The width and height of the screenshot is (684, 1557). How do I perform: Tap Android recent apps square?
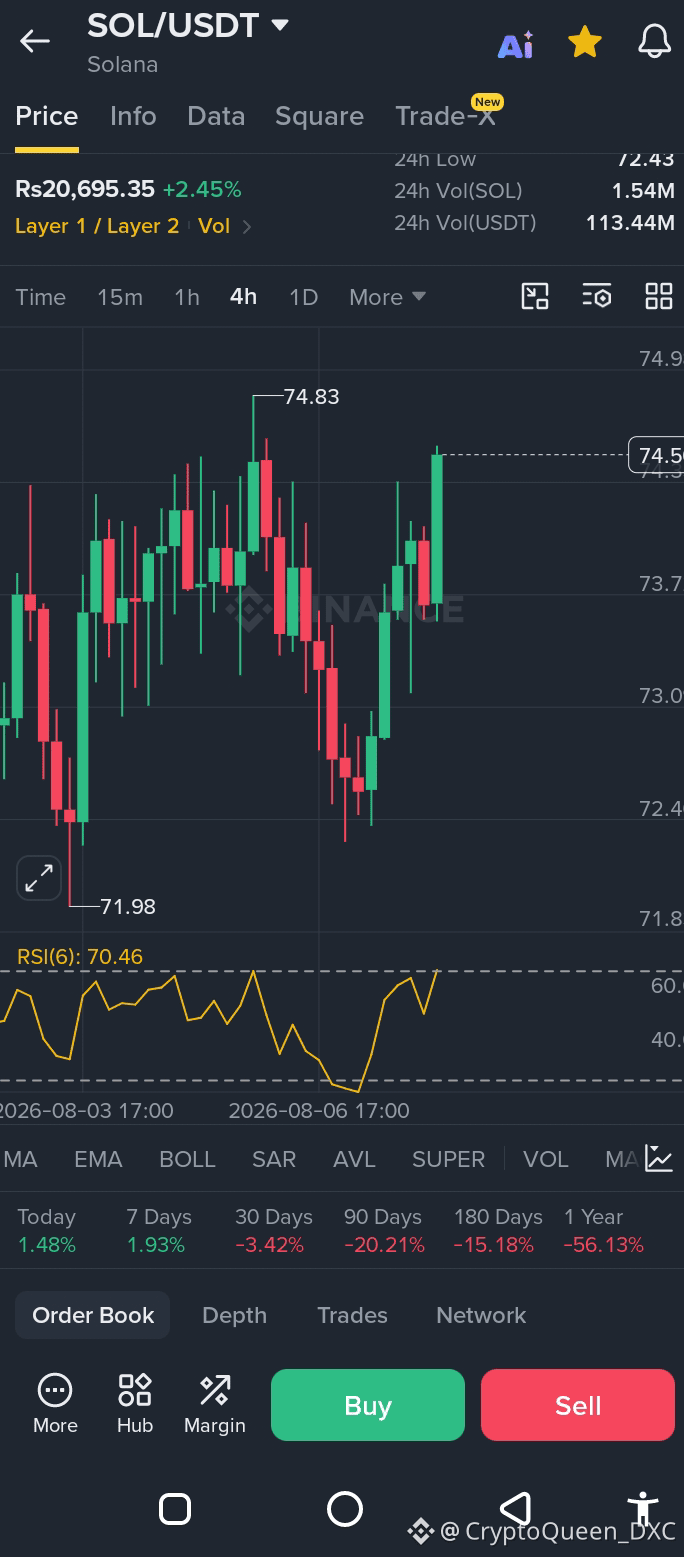click(x=175, y=1508)
